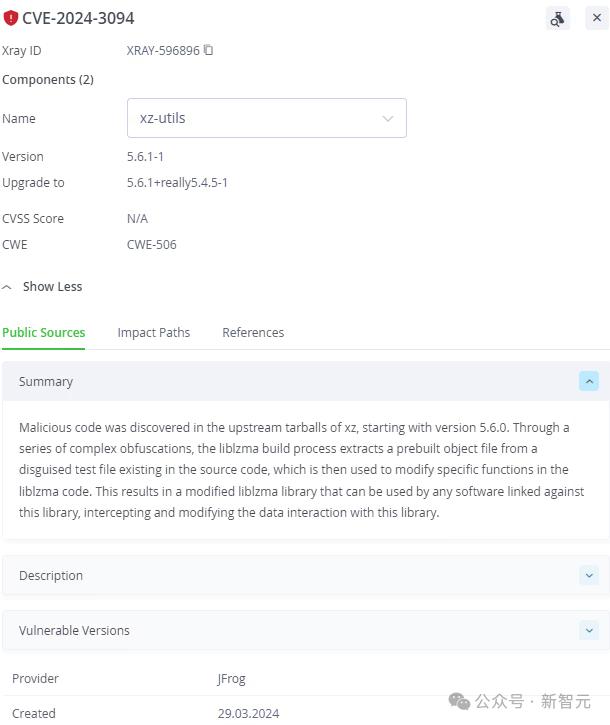
Task: Click the Vulnerable Versions header label
Action: pyautogui.click(x=74, y=630)
